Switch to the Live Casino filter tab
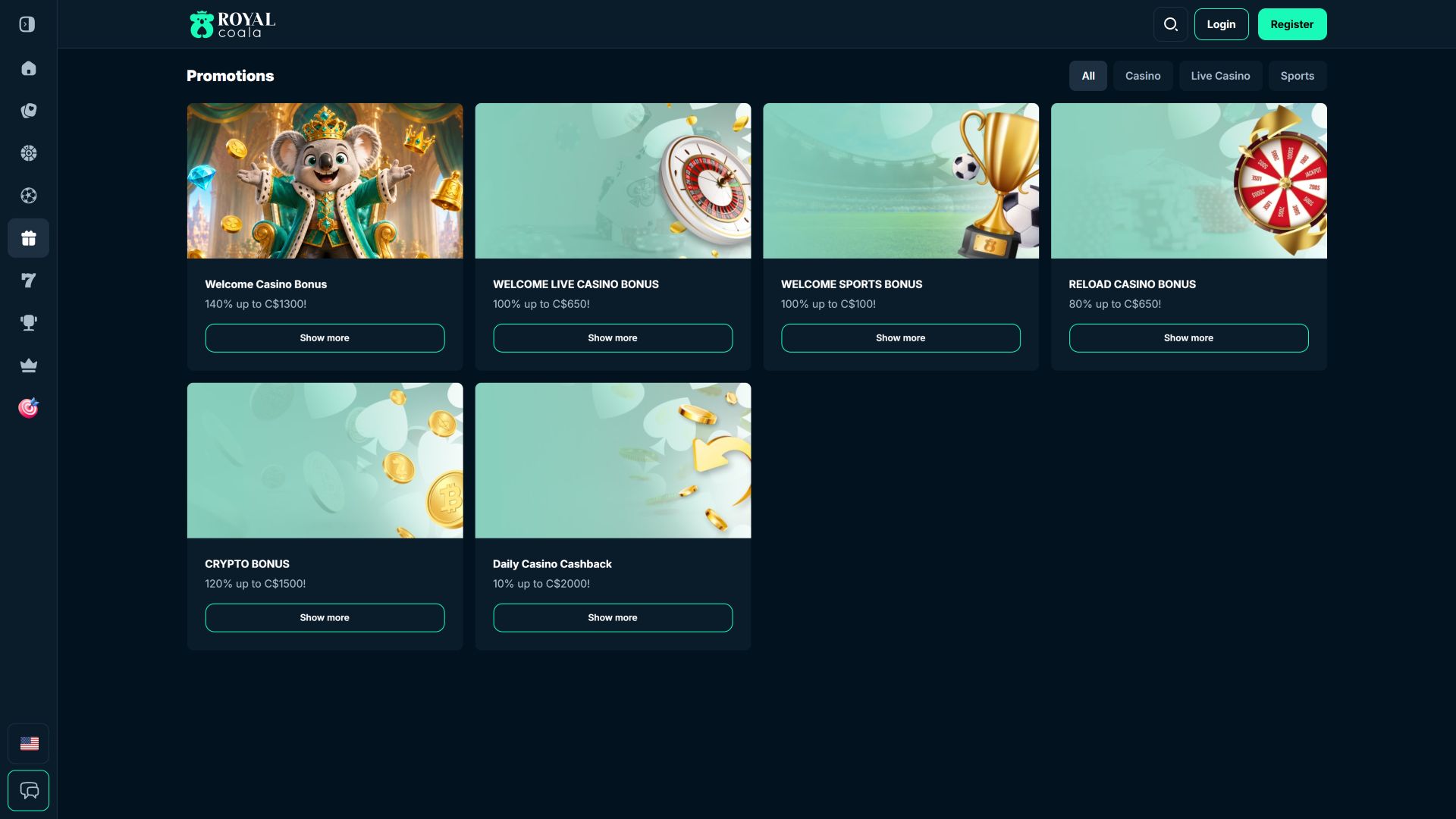The image size is (1456, 819). (1220, 76)
